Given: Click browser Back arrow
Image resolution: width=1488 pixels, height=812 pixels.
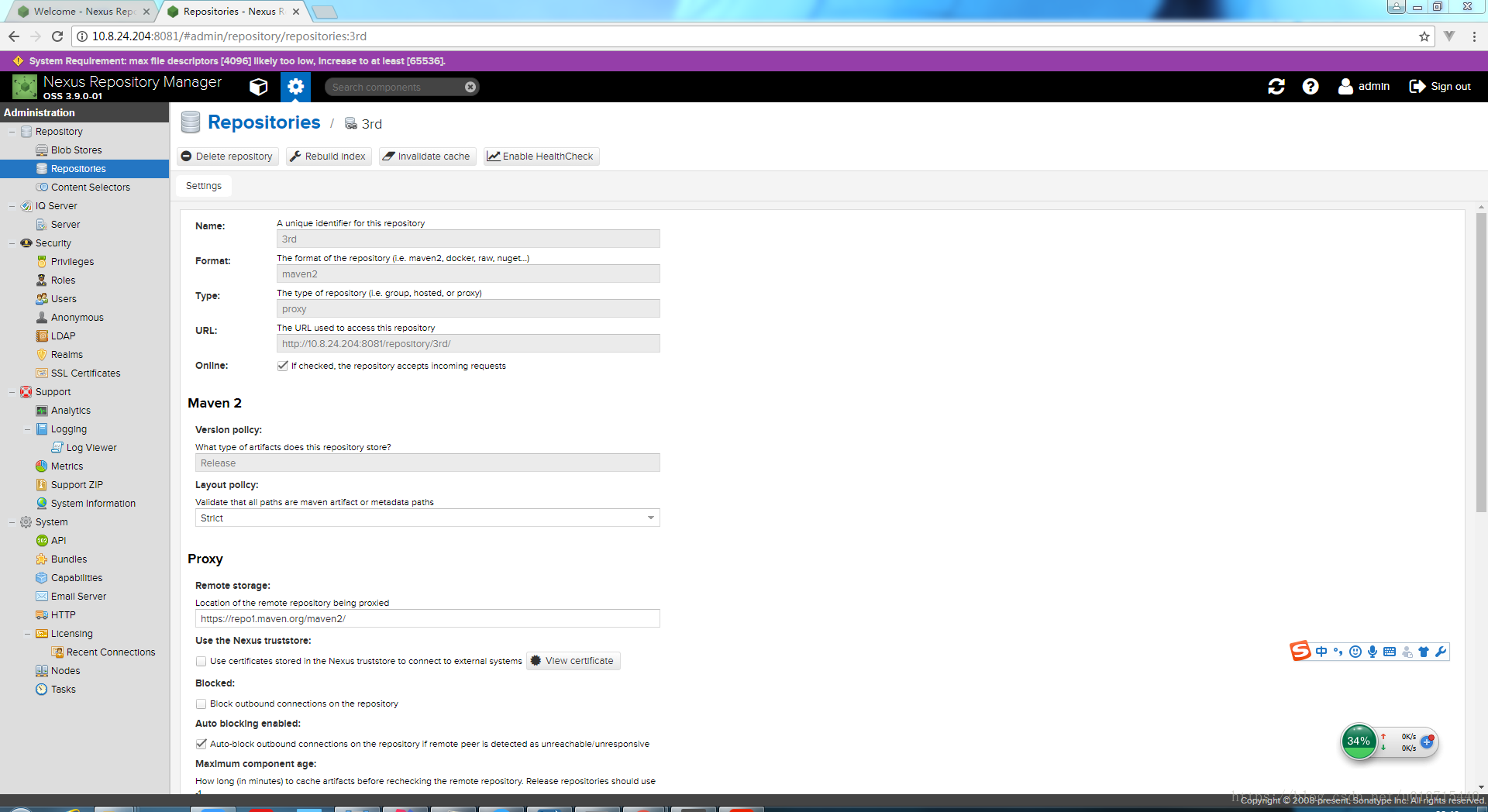Looking at the screenshot, I should click(x=13, y=36).
